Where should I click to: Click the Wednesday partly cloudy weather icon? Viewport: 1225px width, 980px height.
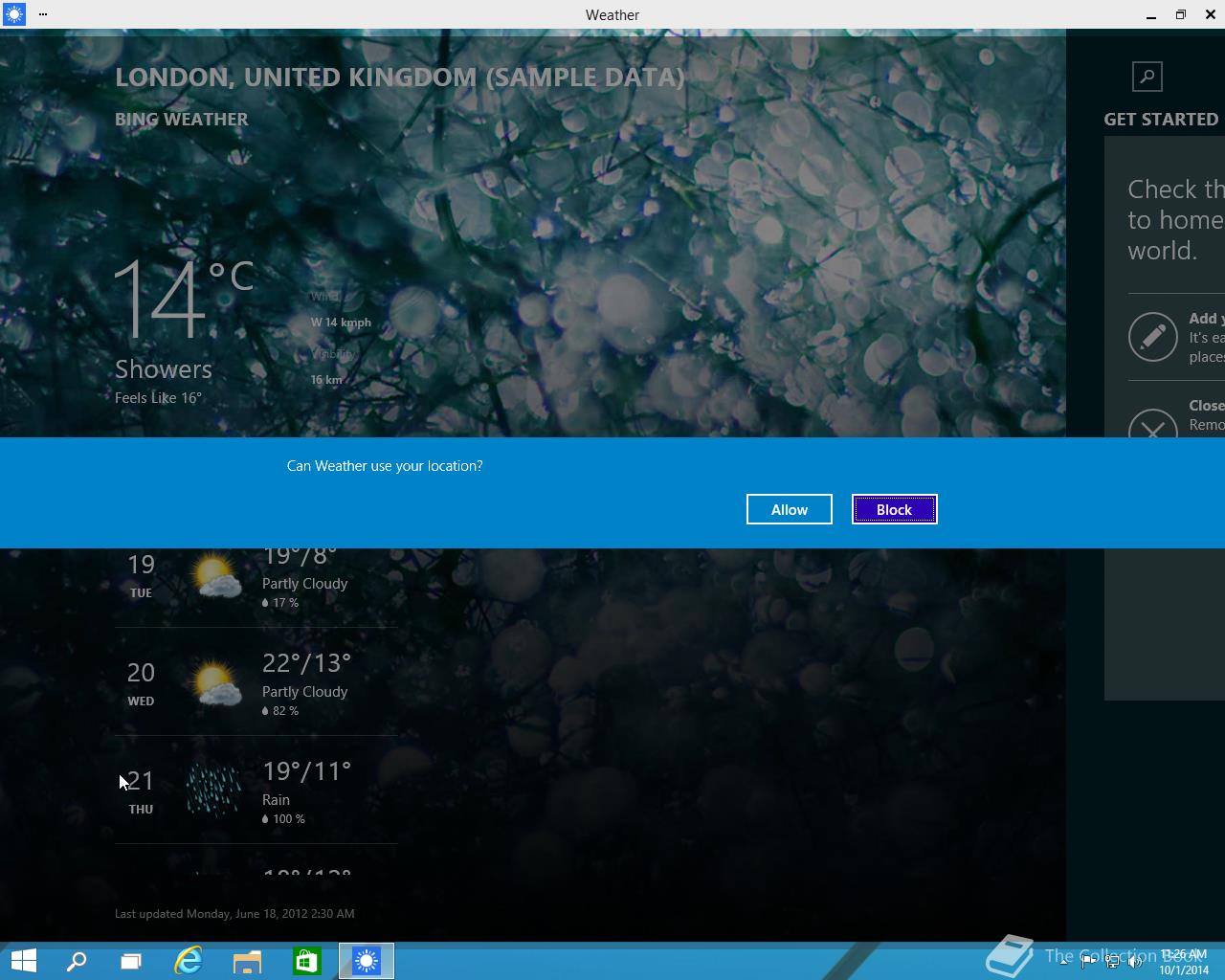point(215,682)
